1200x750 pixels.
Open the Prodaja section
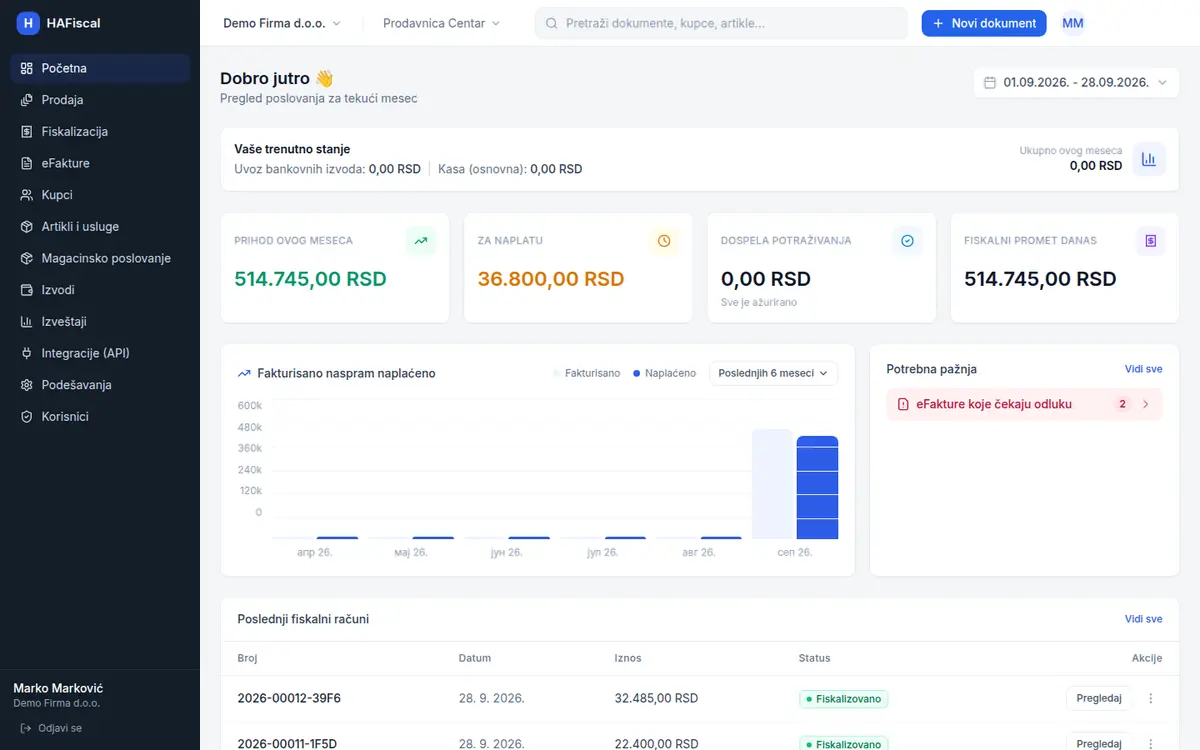tap(100, 100)
